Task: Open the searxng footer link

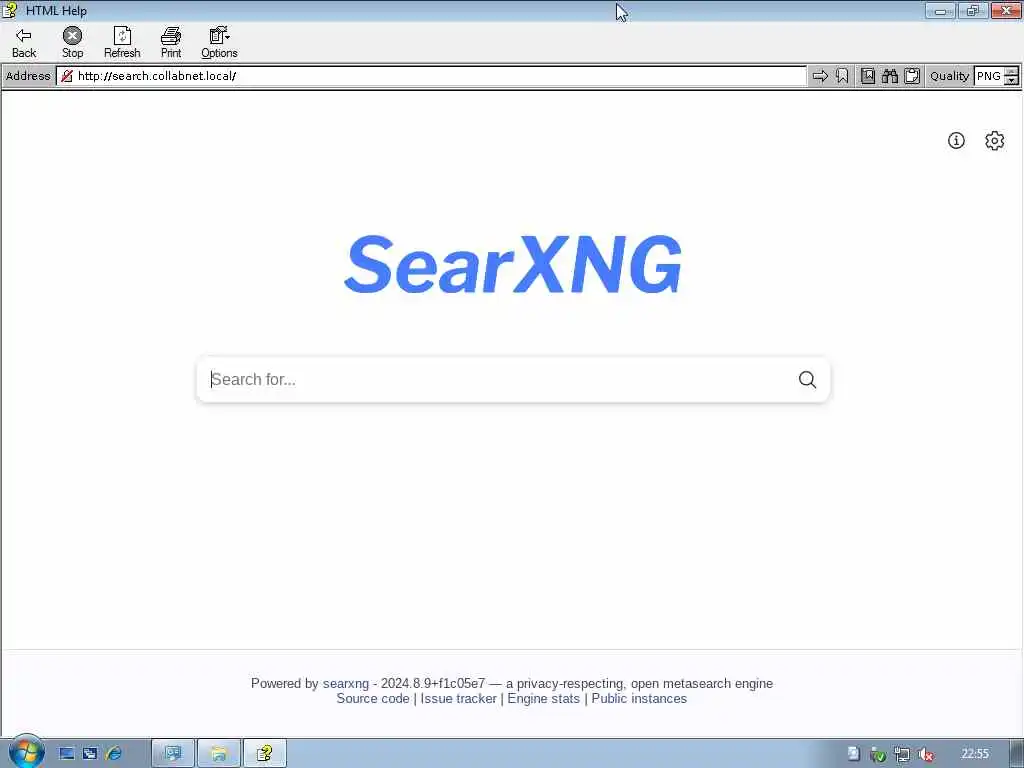Action: coord(345,684)
